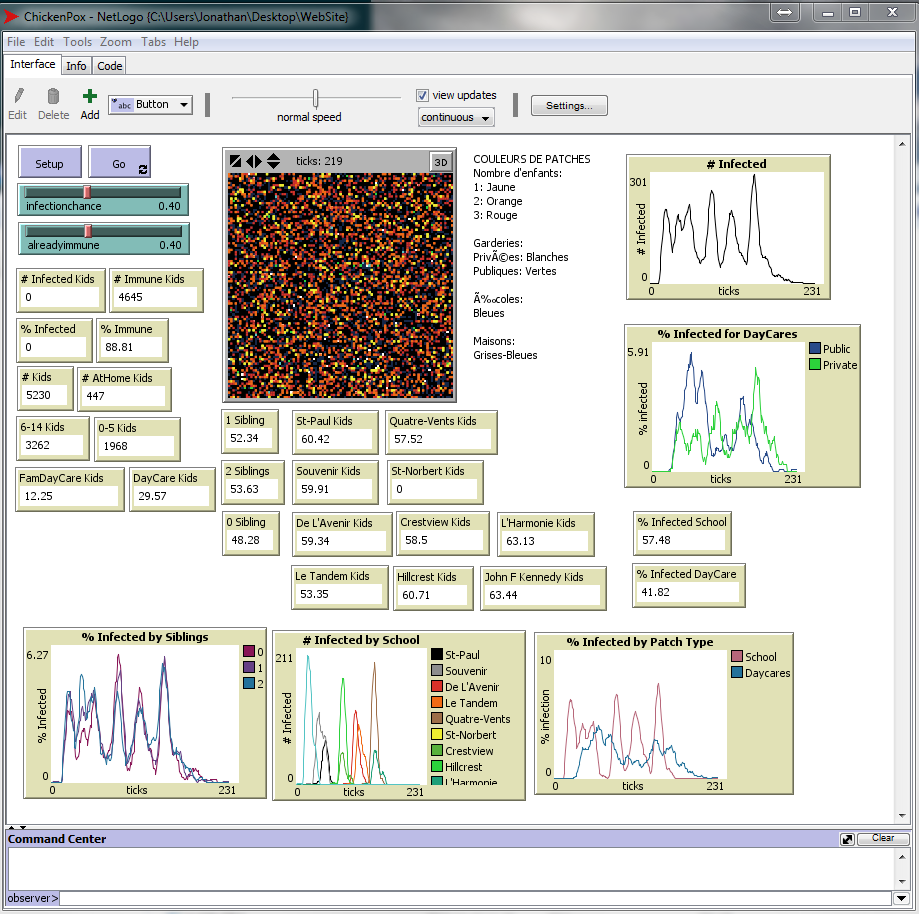
Task: Click the window's horizontal resize arrows button
Action: coord(785,12)
